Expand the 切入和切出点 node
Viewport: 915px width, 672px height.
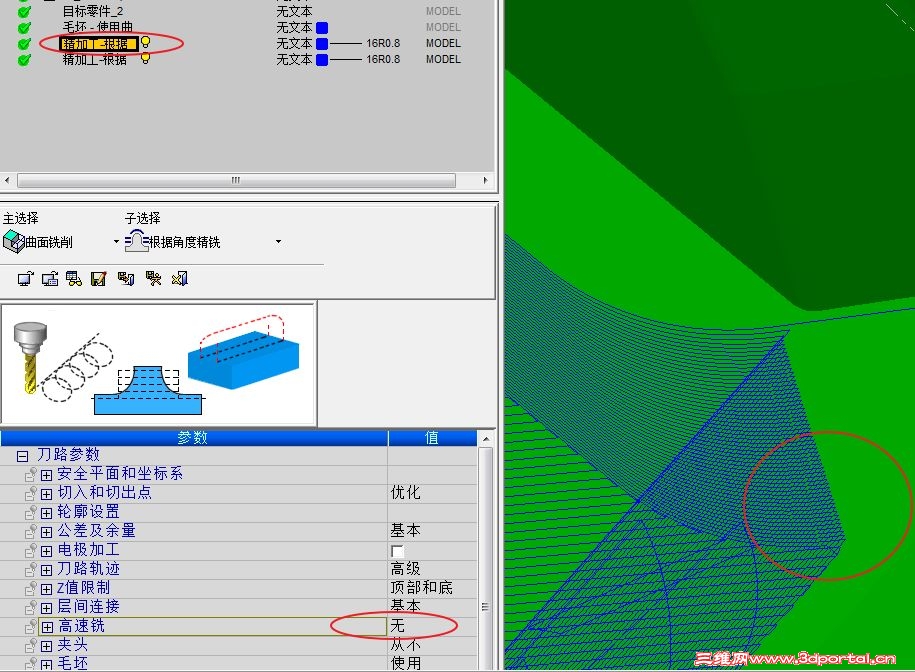click(47, 495)
